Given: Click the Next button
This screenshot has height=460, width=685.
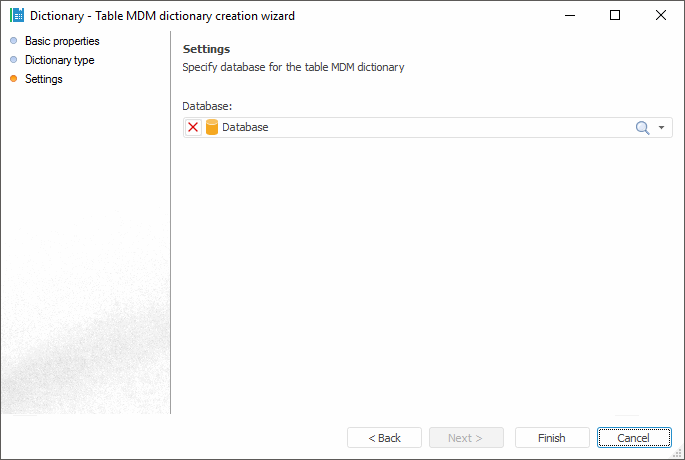Looking at the screenshot, I should point(466,438).
